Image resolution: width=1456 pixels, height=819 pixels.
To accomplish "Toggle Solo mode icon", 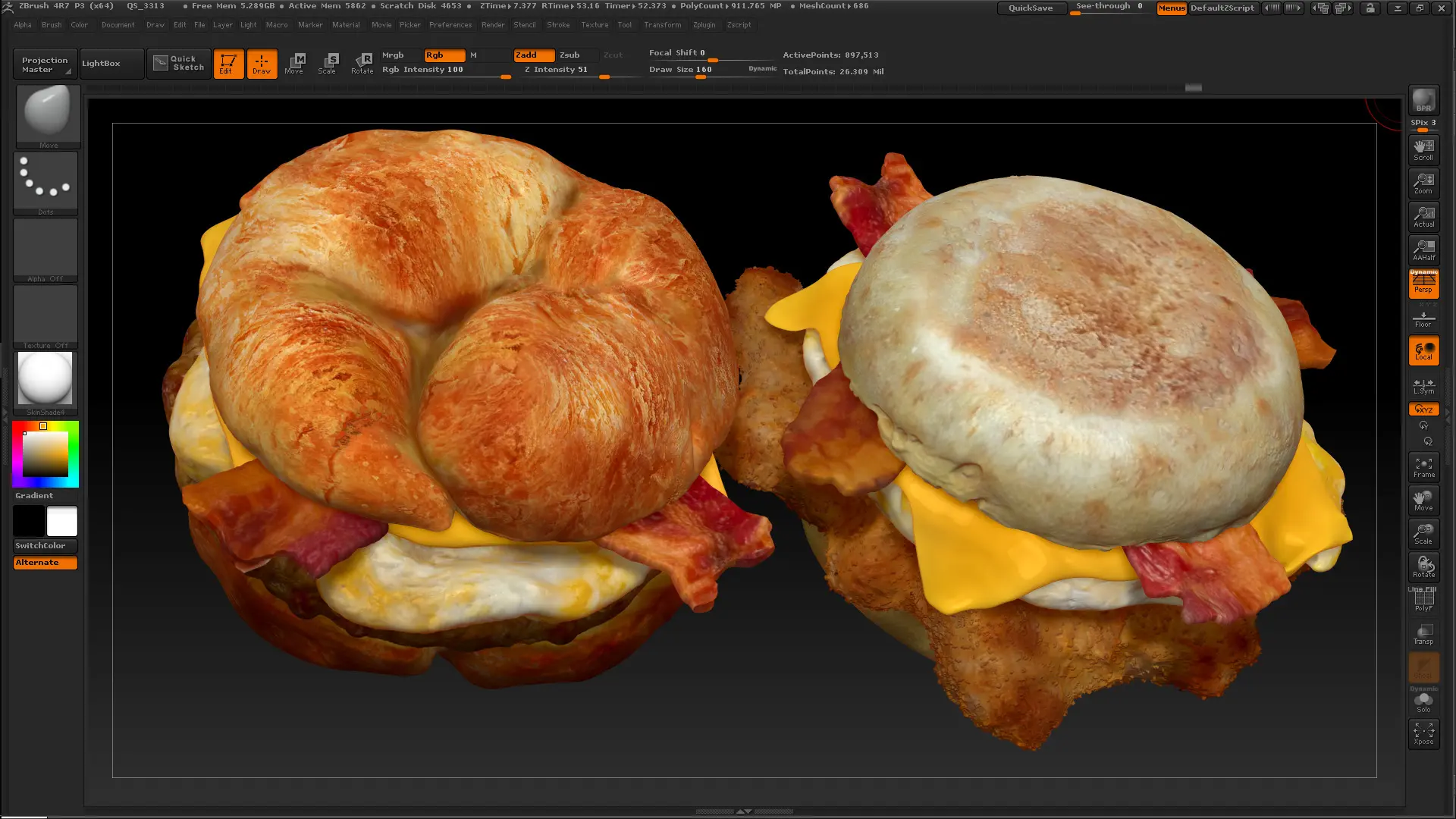I will [1423, 701].
